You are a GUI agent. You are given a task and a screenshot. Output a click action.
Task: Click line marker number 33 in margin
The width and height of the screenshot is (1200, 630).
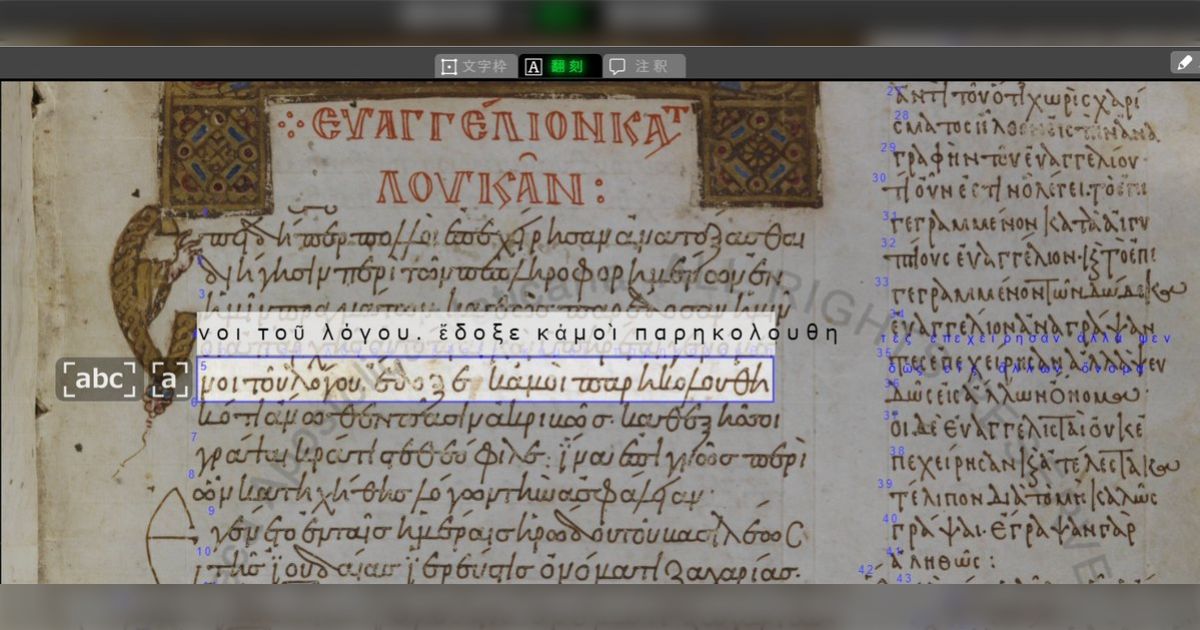click(881, 282)
